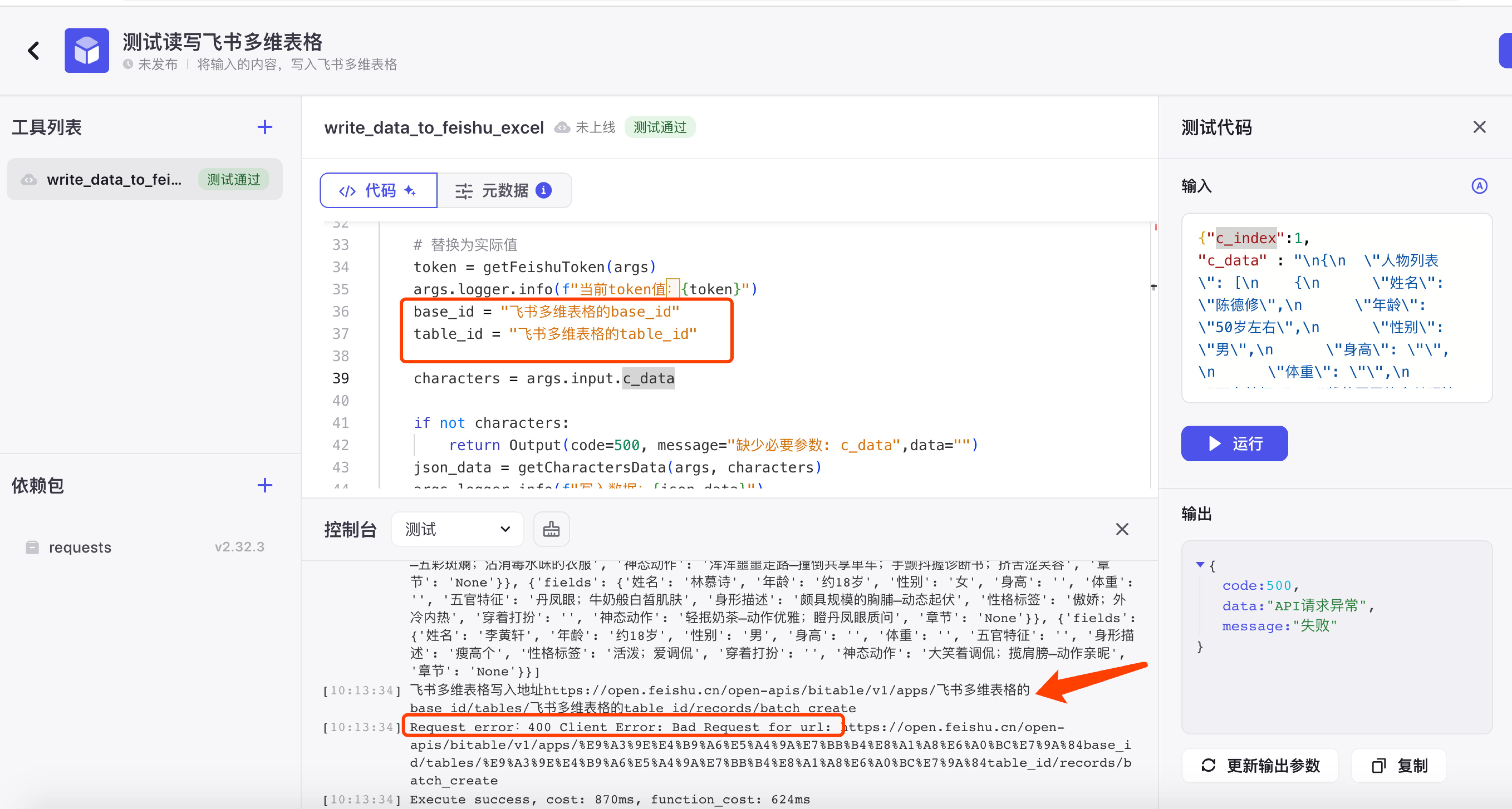Open the console mode dropdown
1512x809 pixels.
pyautogui.click(x=457, y=529)
